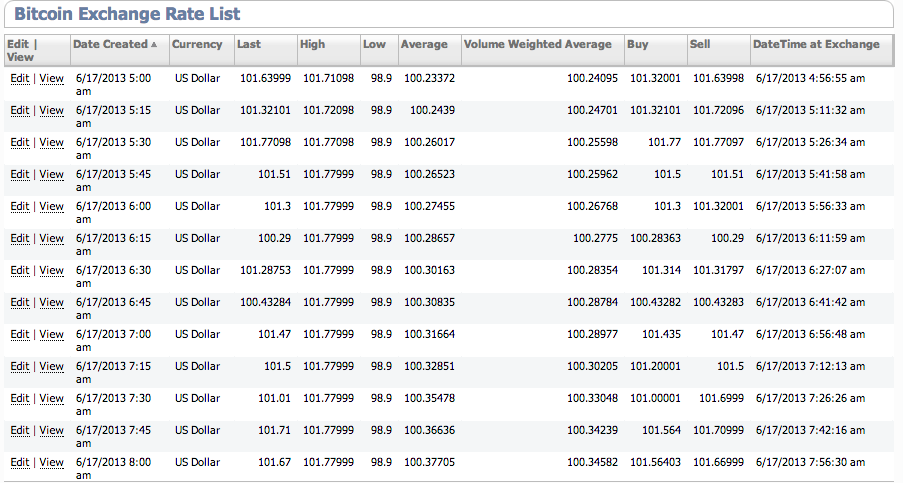Select Sell value 101.6999
Screen dimensions: 903x483
pos(721,398)
